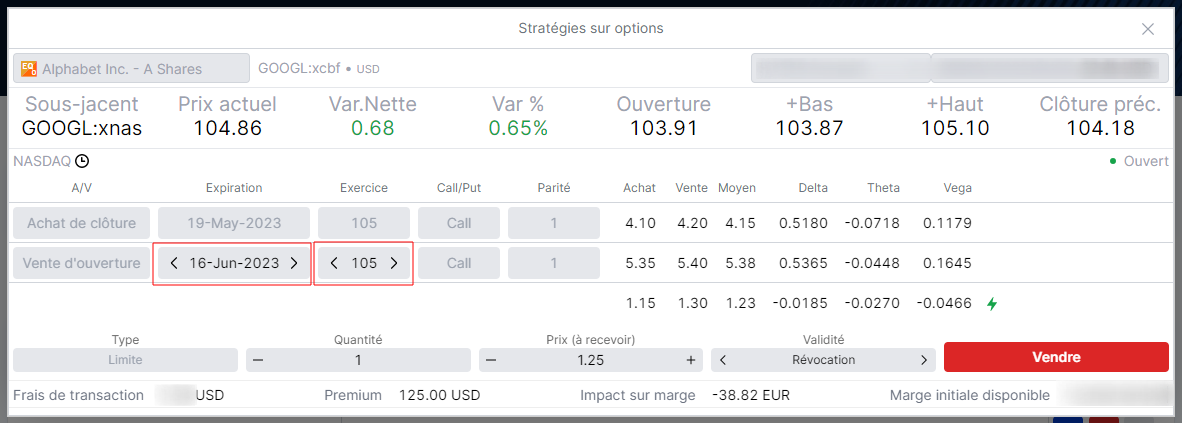
Task: Click the Achat de clôture button
Action: pos(81,223)
